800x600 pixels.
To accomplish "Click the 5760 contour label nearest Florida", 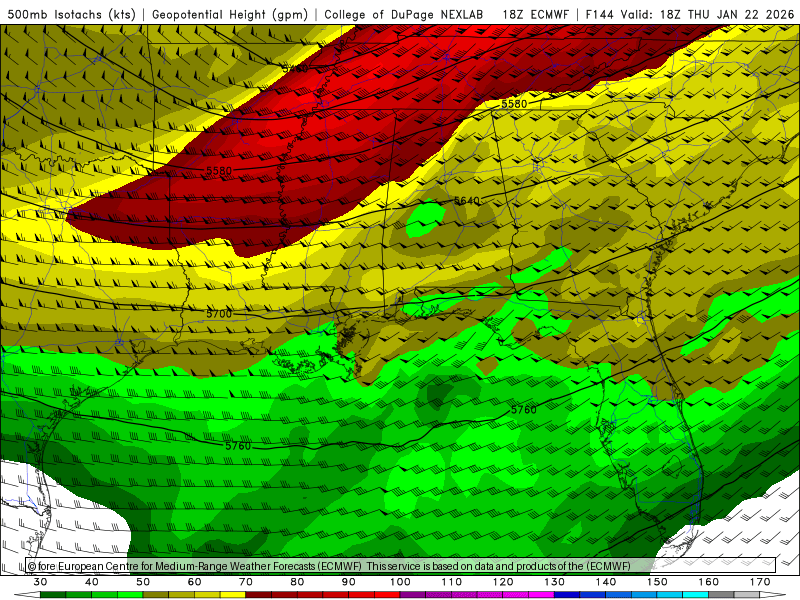I will click(x=523, y=410).
